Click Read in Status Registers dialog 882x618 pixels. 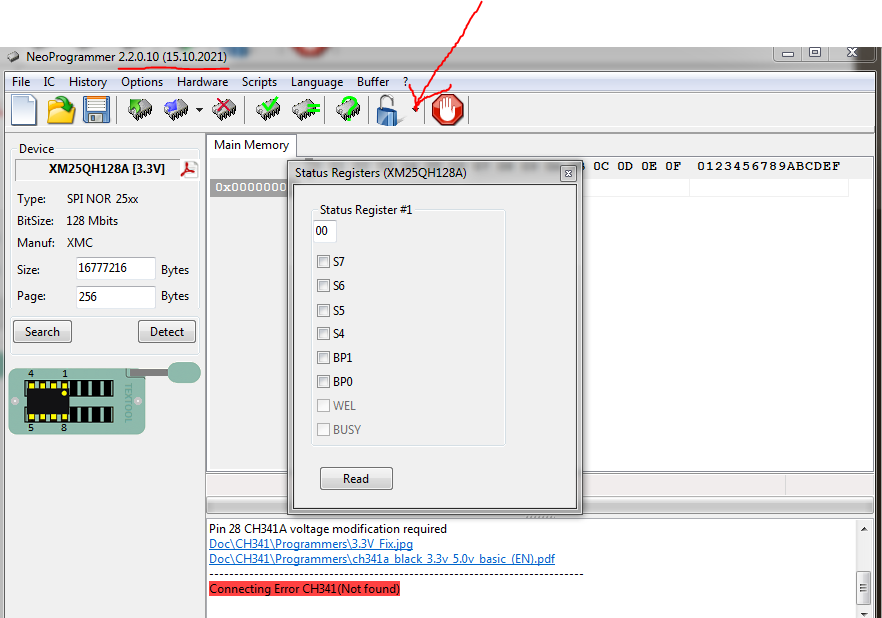pyautogui.click(x=356, y=479)
